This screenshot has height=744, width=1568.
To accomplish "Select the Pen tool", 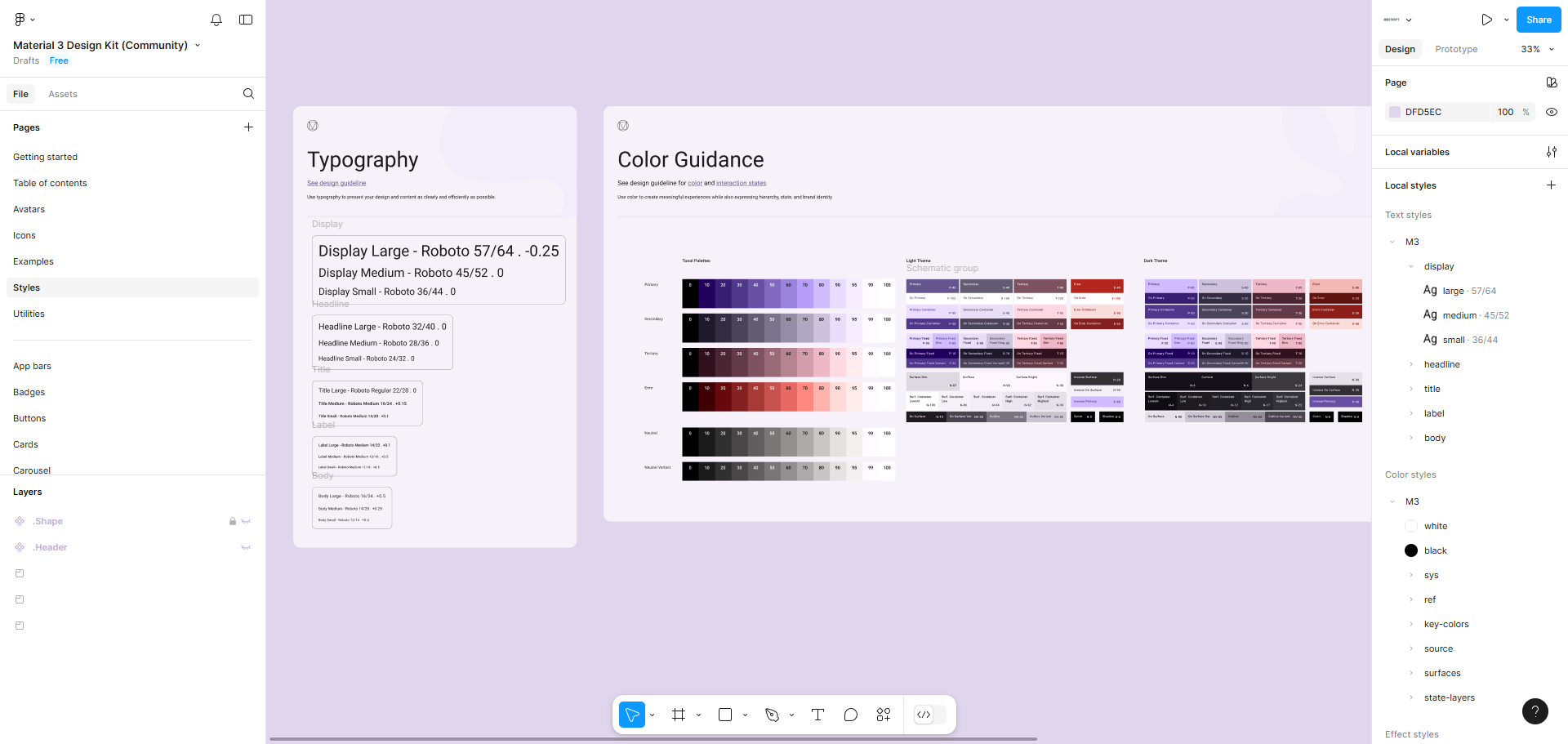I will pyautogui.click(x=772, y=715).
